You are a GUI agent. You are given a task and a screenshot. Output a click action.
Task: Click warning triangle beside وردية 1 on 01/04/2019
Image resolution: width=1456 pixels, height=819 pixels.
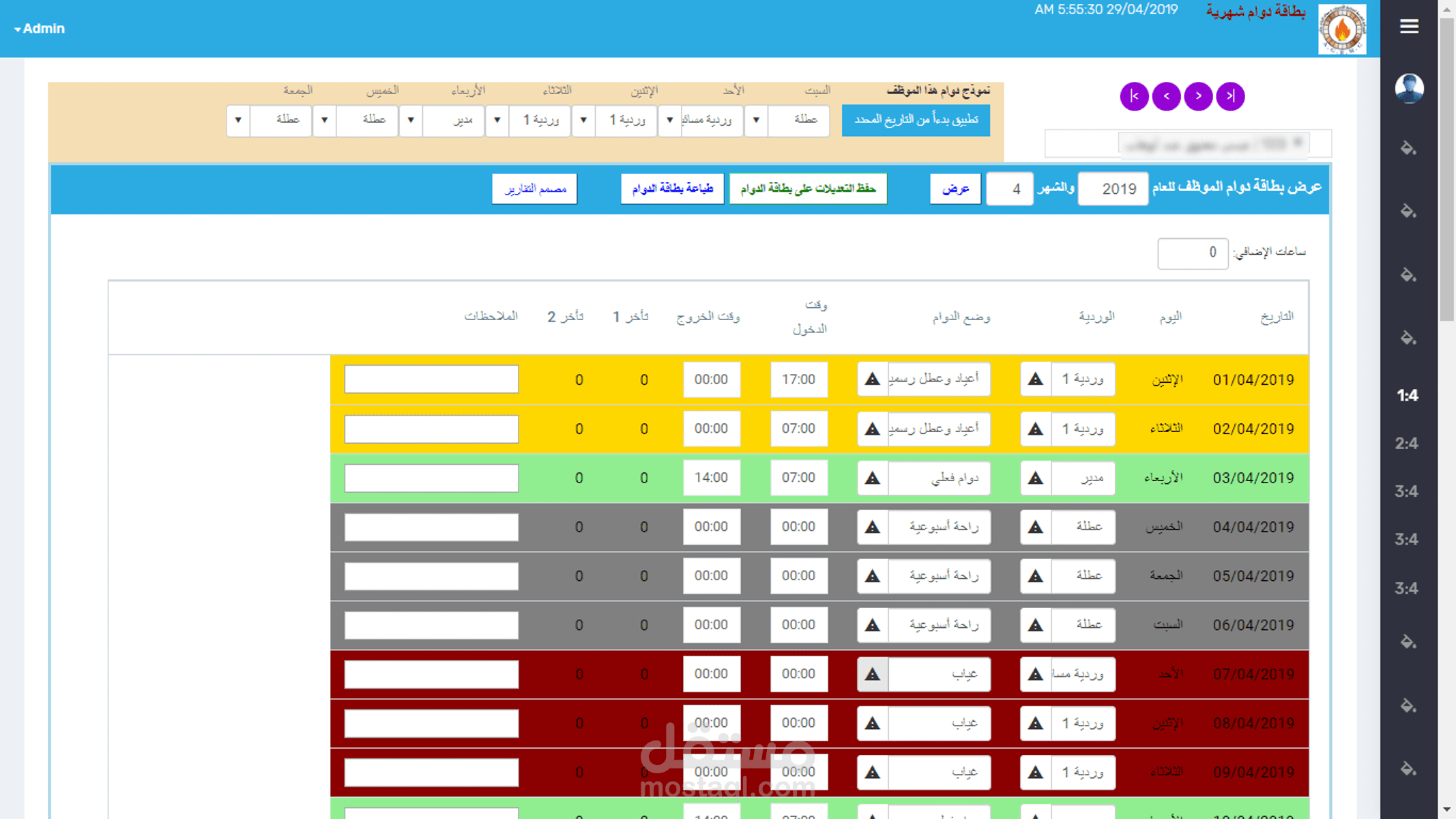(x=1035, y=379)
